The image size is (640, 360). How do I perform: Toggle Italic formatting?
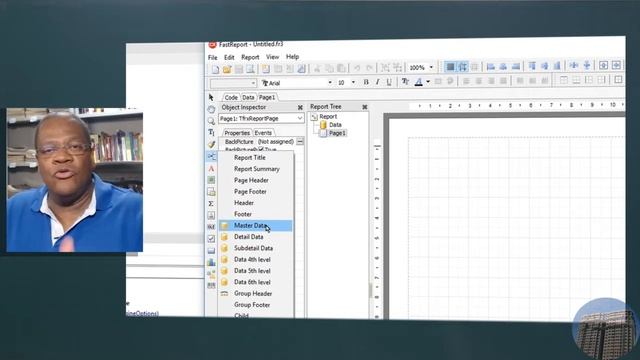[378, 82]
